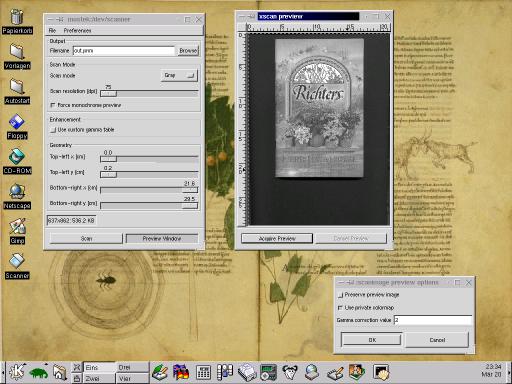The height and width of the screenshot is (384, 512).
Task: Open the File menu in scanner window
Action: (x=52, y=30)
